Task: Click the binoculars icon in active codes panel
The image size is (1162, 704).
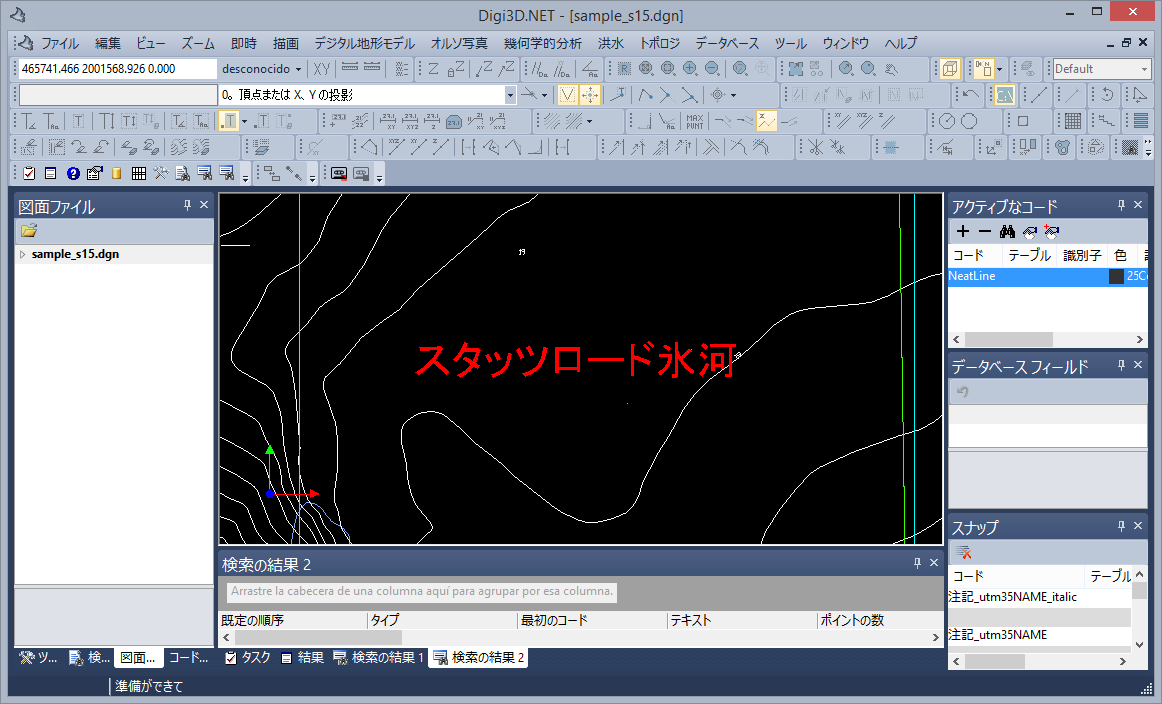Action: pos(1007,231)
